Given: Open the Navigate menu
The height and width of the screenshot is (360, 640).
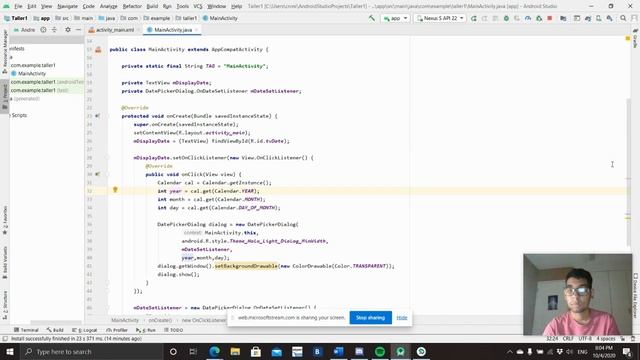Looking at the screenshot, I should click(x=67, y=6).
